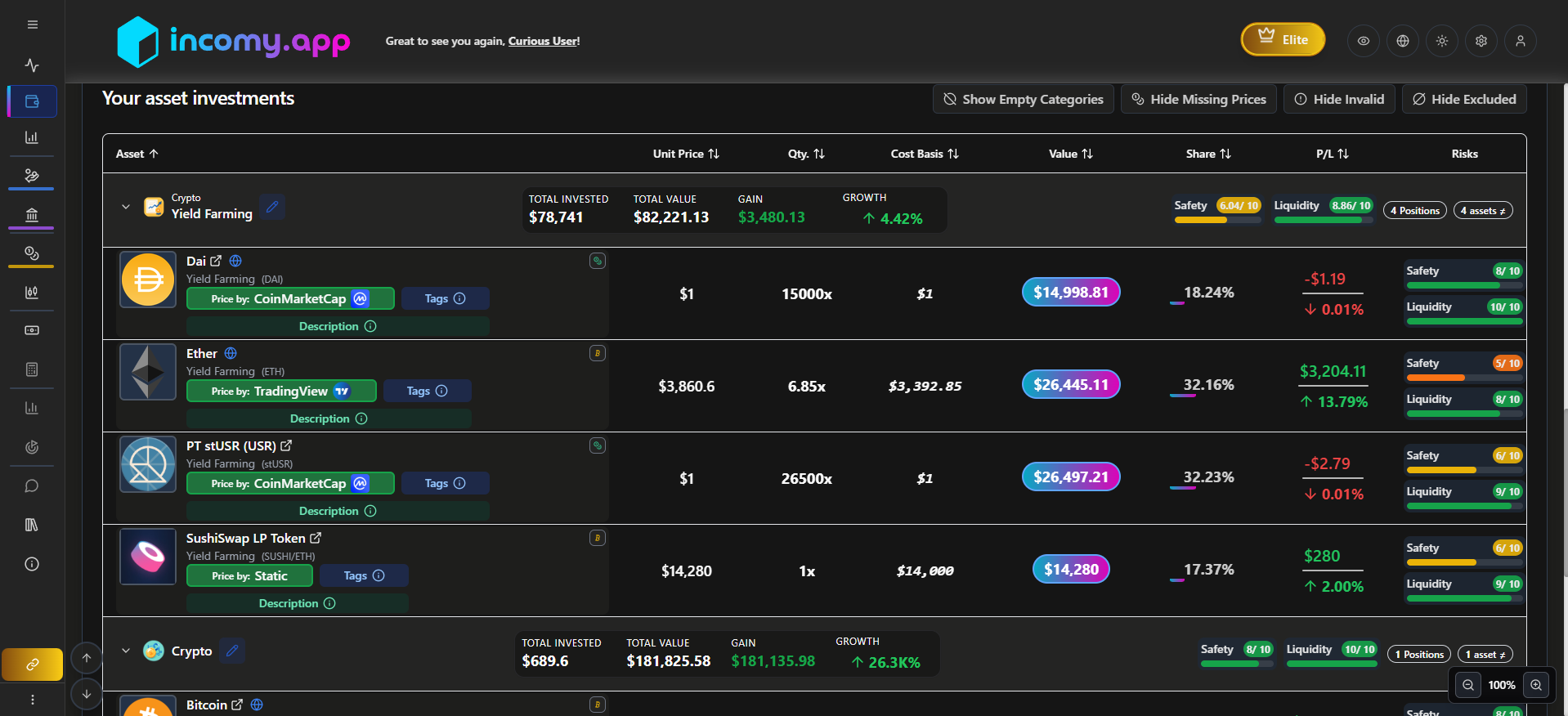Toggle the eye privacy icon in header
This screenshot has height=716, width=1568.
pyautogui.click(x=1364, y=41)
